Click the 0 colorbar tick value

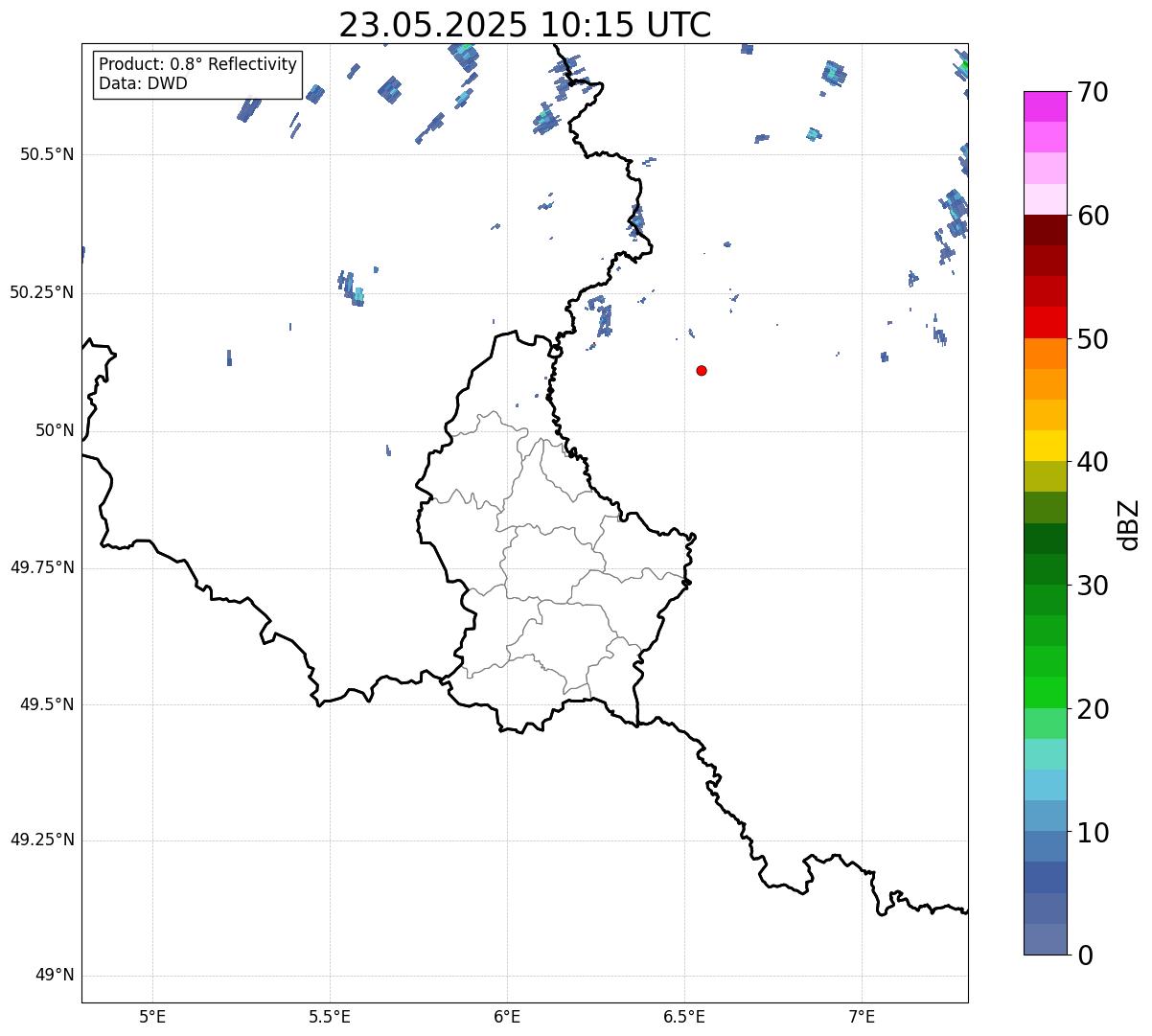coord(1085,955)
